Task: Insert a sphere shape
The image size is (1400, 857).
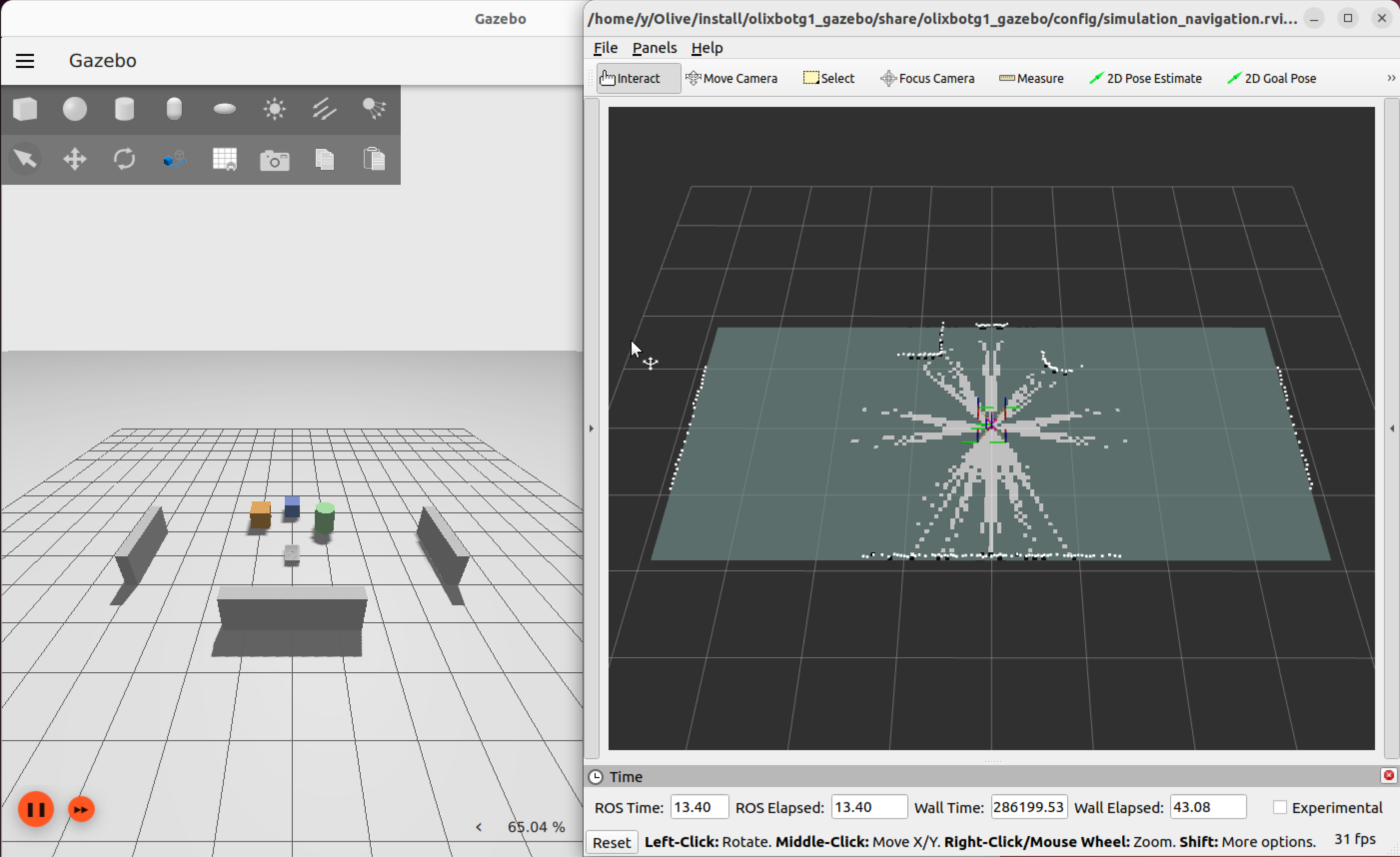Action: tap(74, 108)
